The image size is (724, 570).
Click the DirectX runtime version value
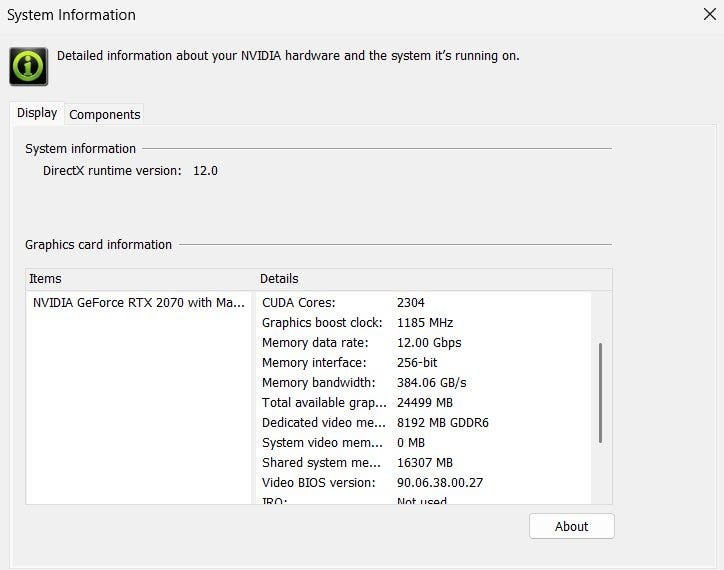205,171
